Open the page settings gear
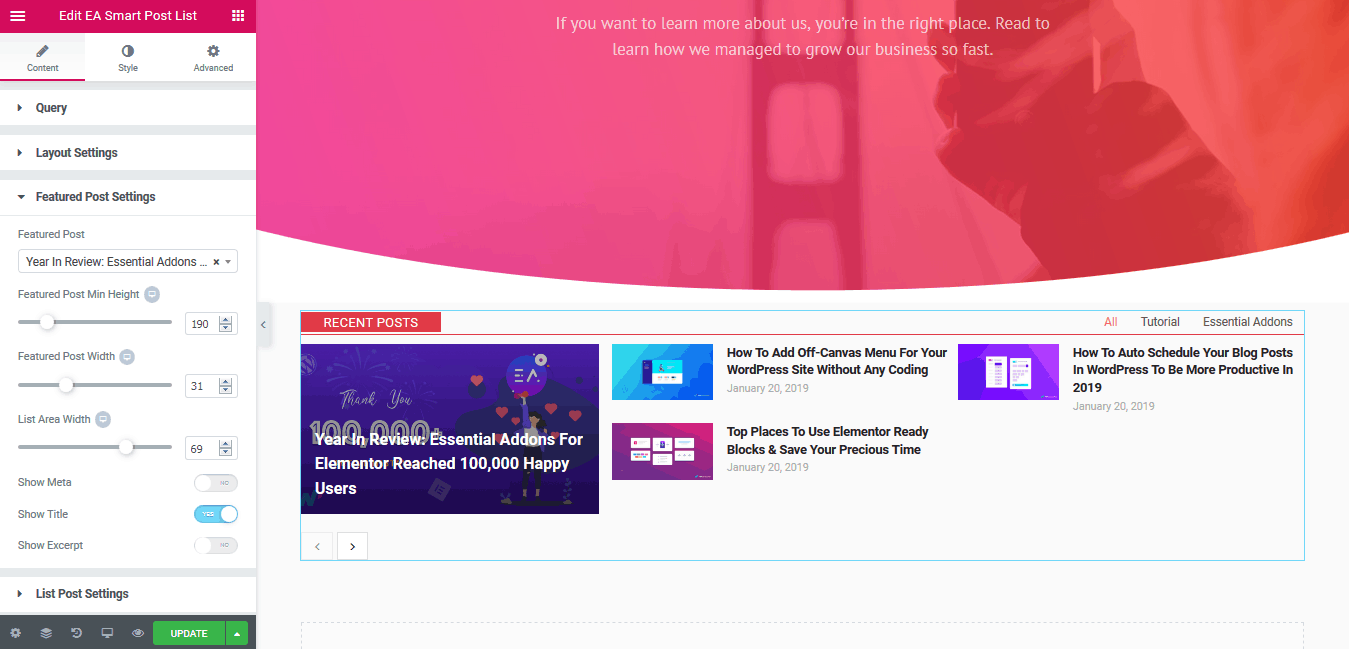1349x649 pixels. (15, 633)
